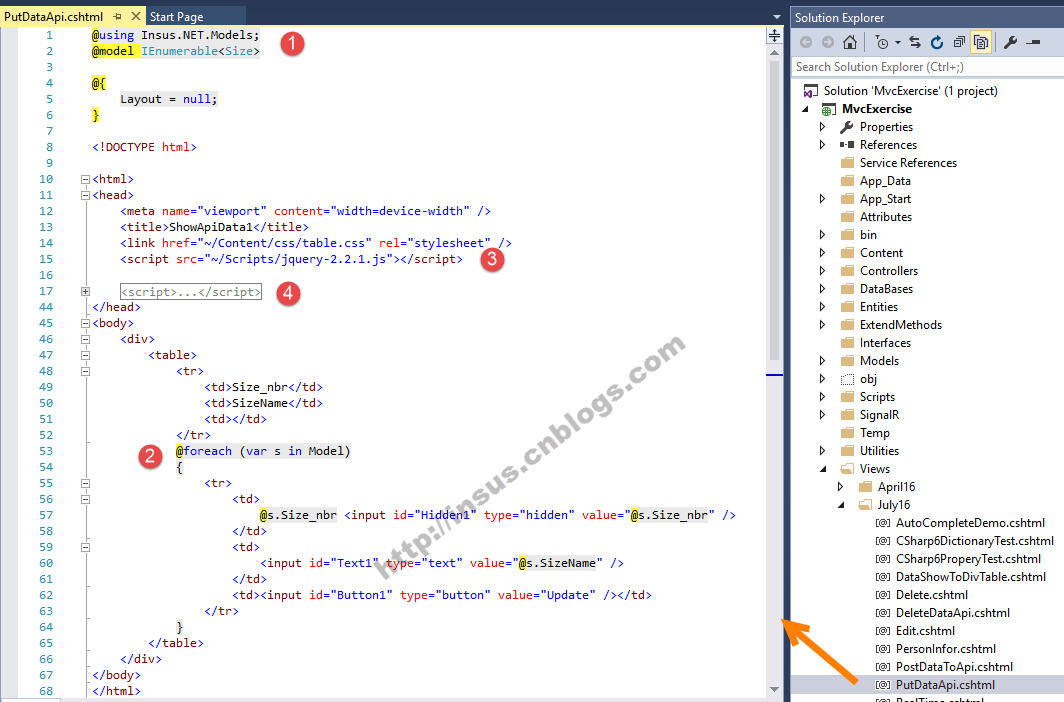Collapse the body element outline at line 45
This screenshot has height=702, width=1064.
pos(86,324)
